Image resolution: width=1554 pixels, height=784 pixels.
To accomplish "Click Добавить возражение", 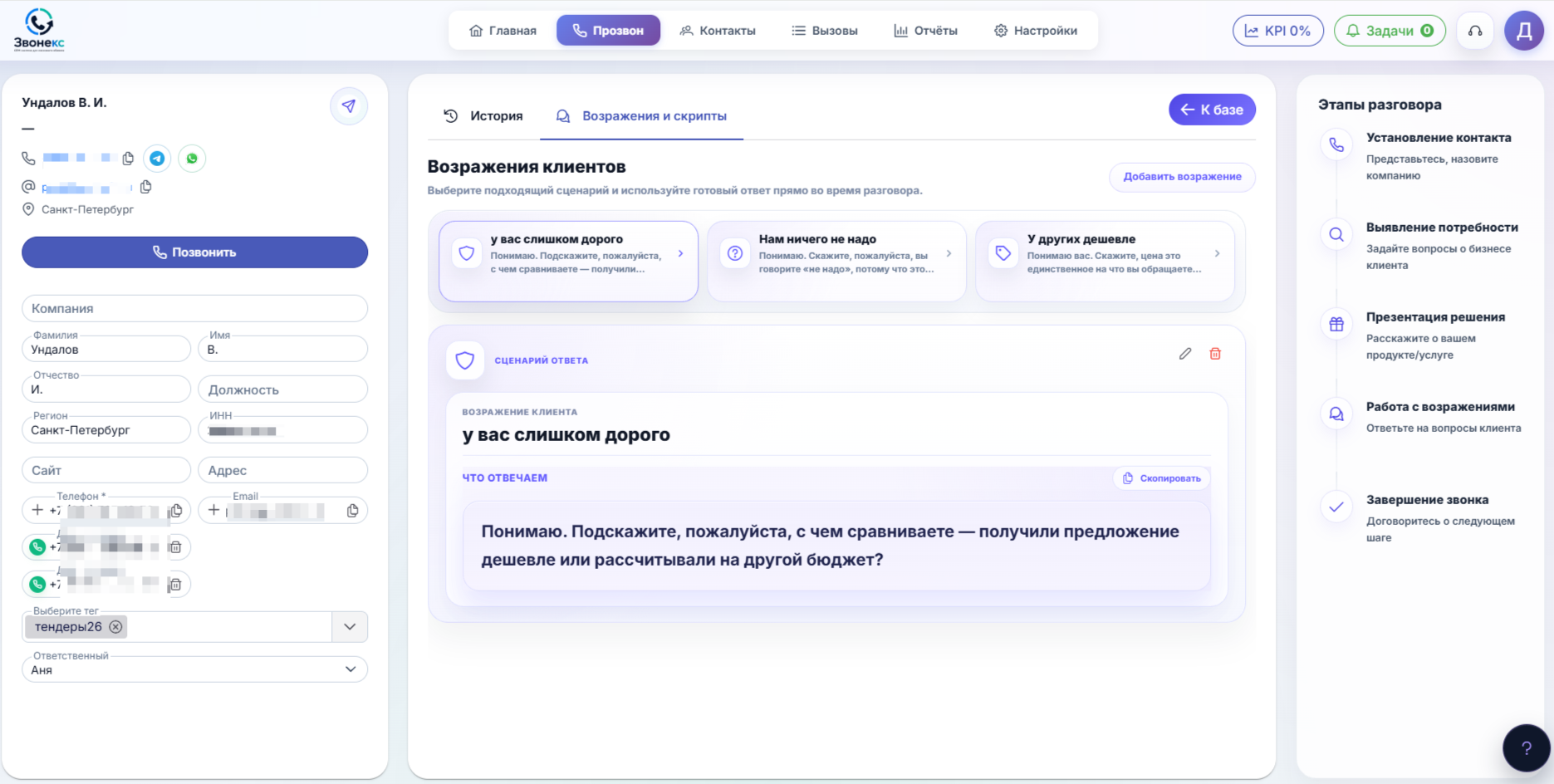I will pos(1182,177).
